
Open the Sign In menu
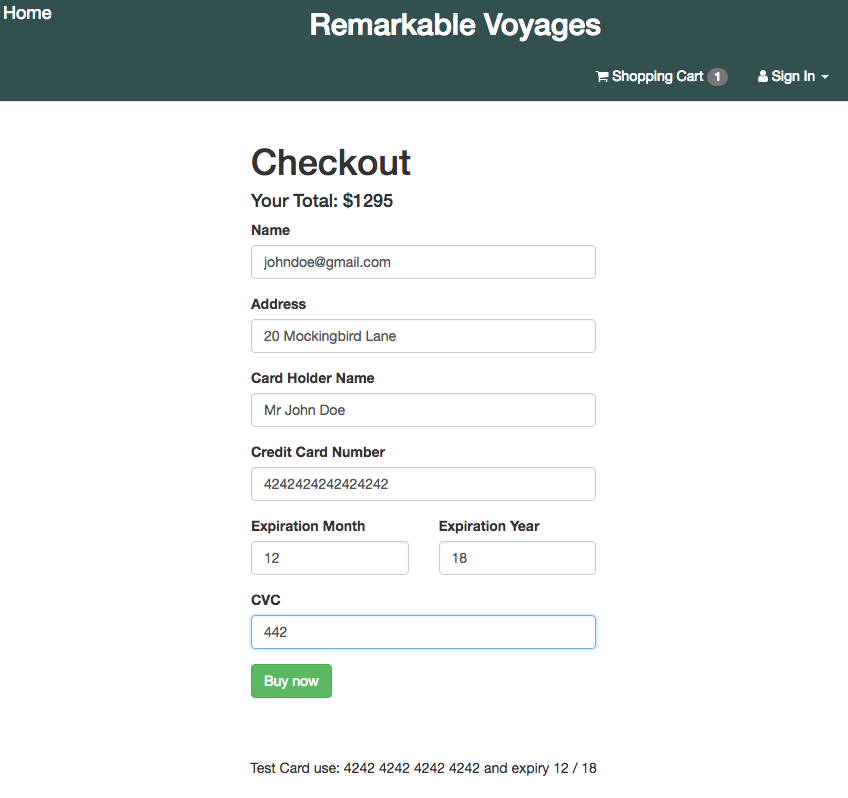pos(793,76)
